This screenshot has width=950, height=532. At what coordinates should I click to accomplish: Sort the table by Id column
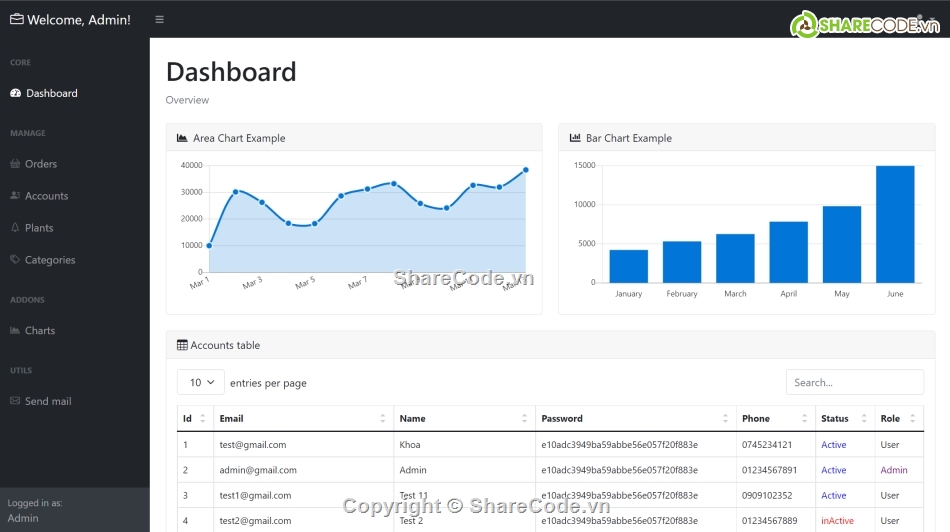pos(194,418)
